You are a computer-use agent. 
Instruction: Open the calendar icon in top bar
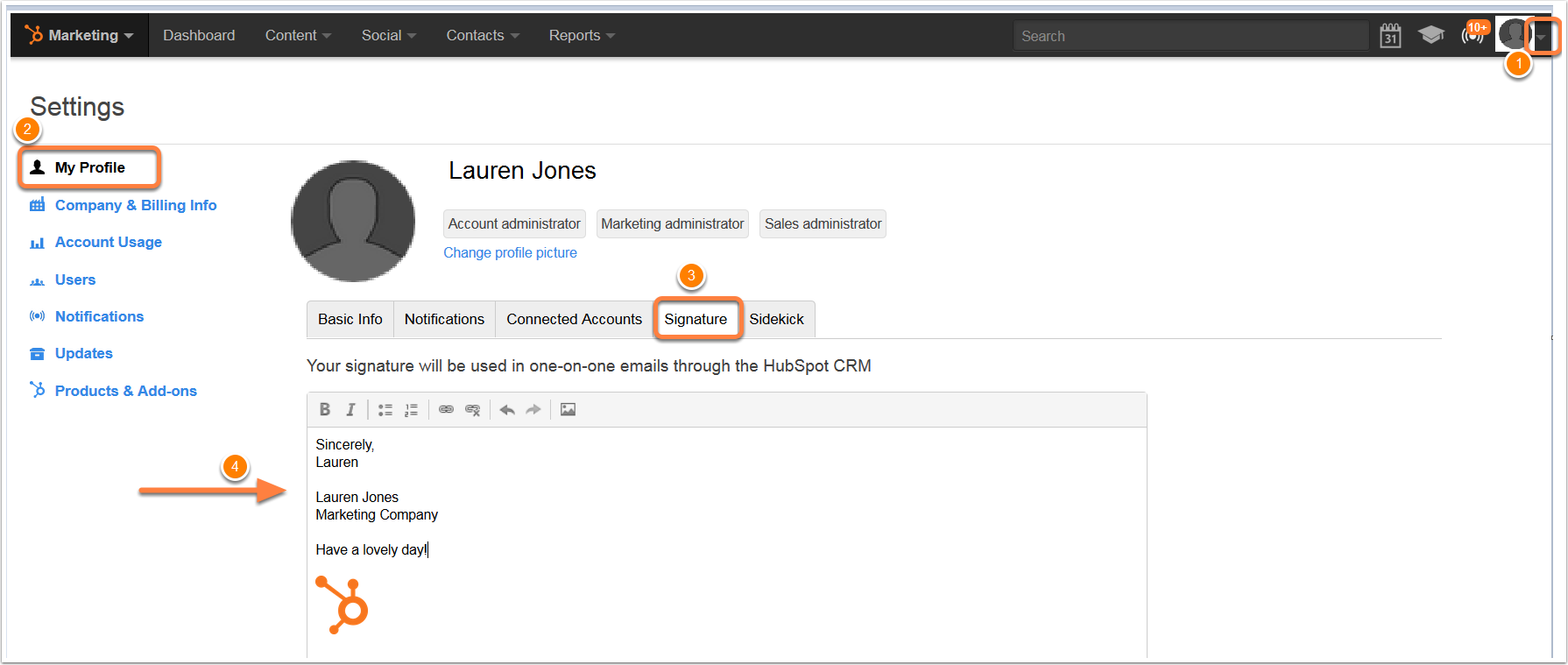(1390, 35)
